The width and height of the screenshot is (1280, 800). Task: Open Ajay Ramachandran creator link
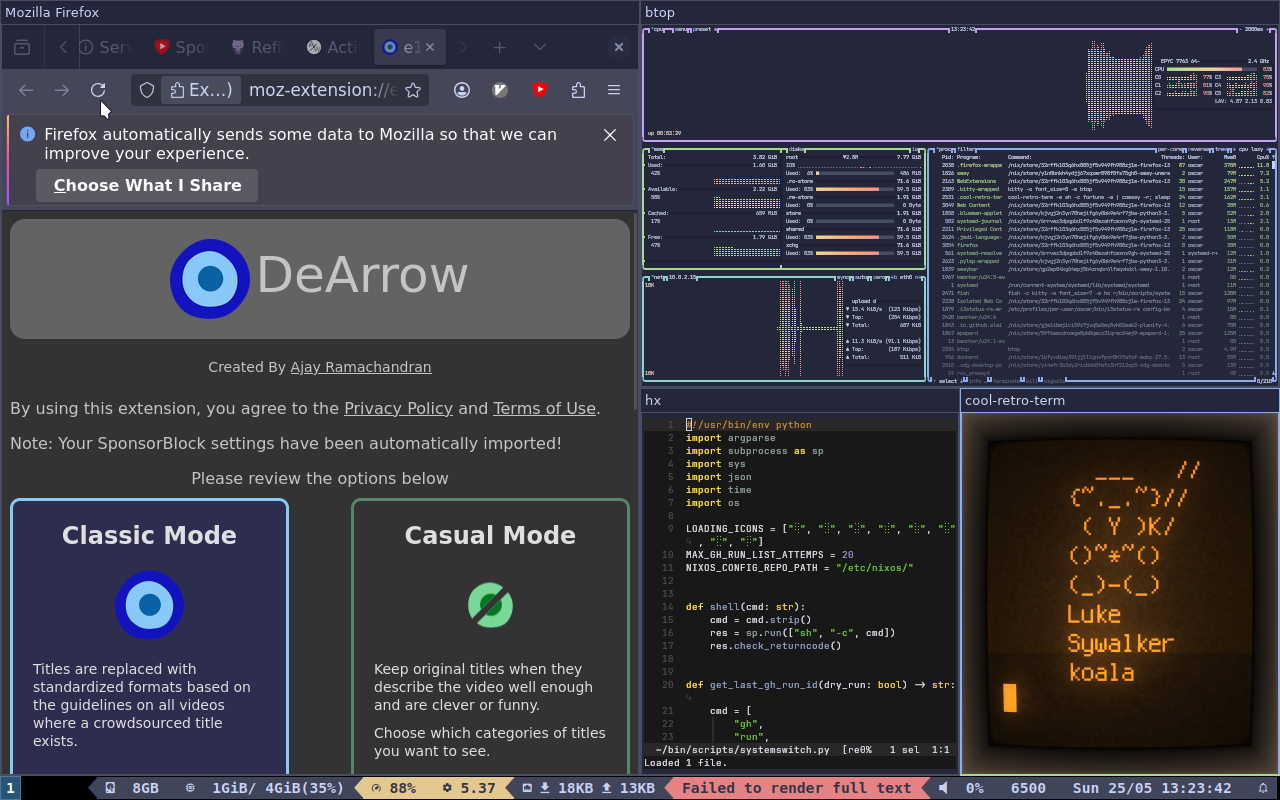(361, 367)
